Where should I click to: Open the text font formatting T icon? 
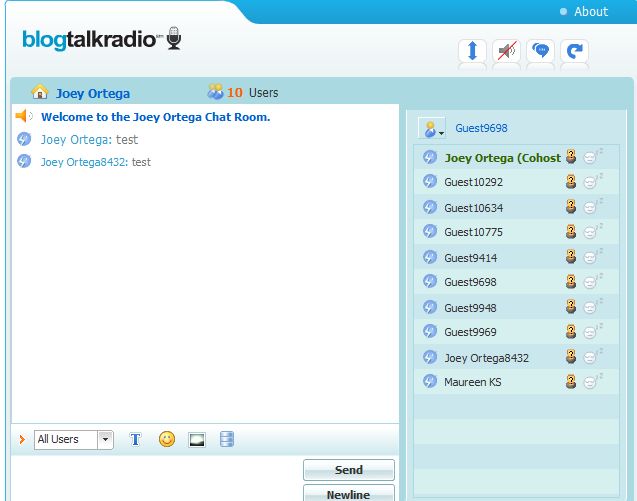(x=135, y=439)
